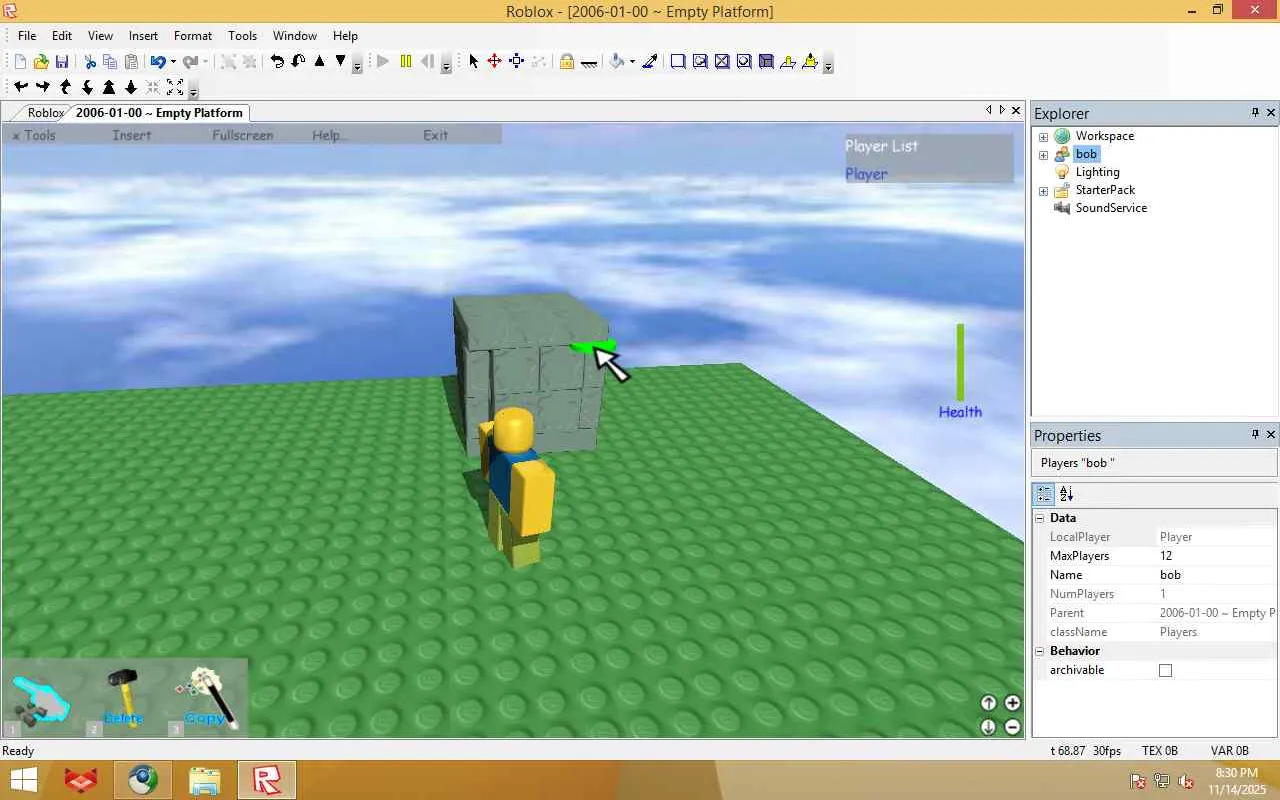The image size is (1280, 800).
Task: Select the Delete hammer tool in the backpack
Action: (x=124, y=698)
